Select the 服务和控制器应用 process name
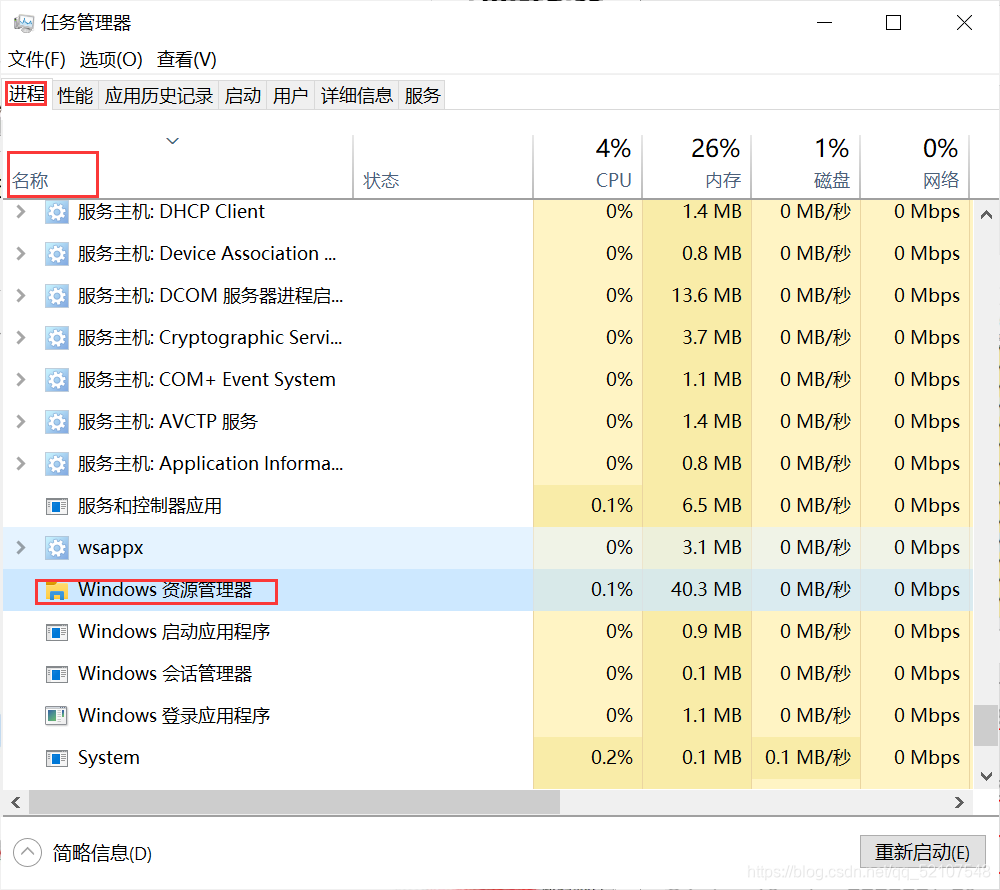Viewport: 1000px width, 890px height. click(x=149, y=506)
